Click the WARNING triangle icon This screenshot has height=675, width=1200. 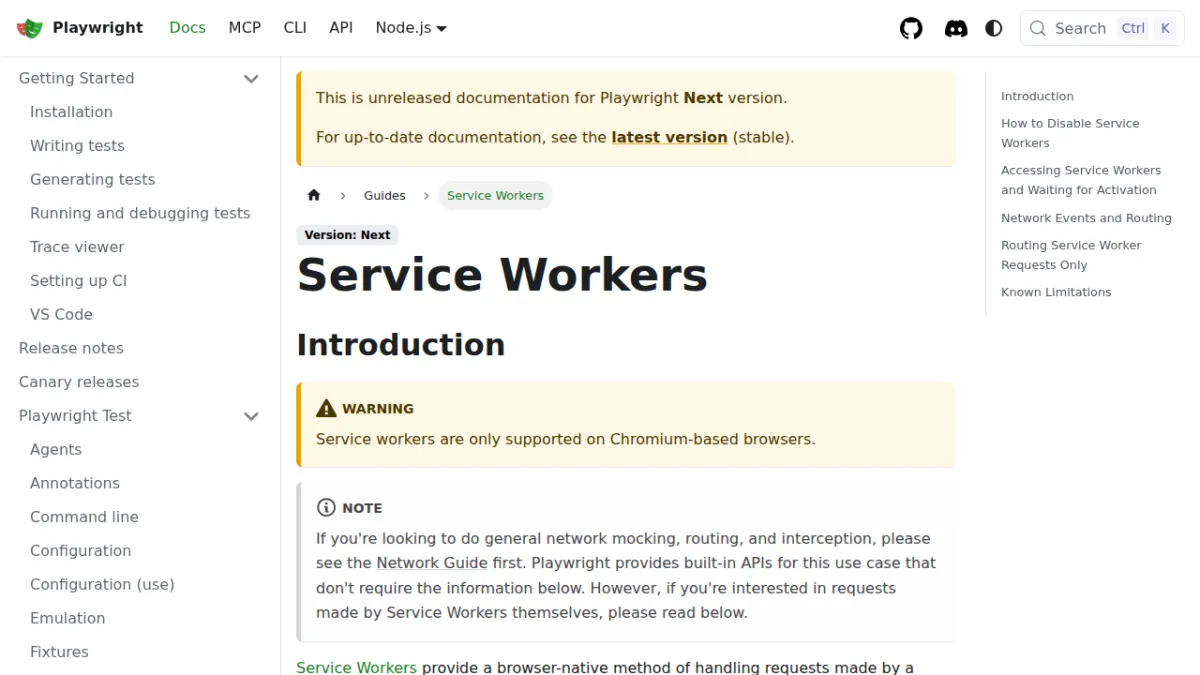point(326,408)
